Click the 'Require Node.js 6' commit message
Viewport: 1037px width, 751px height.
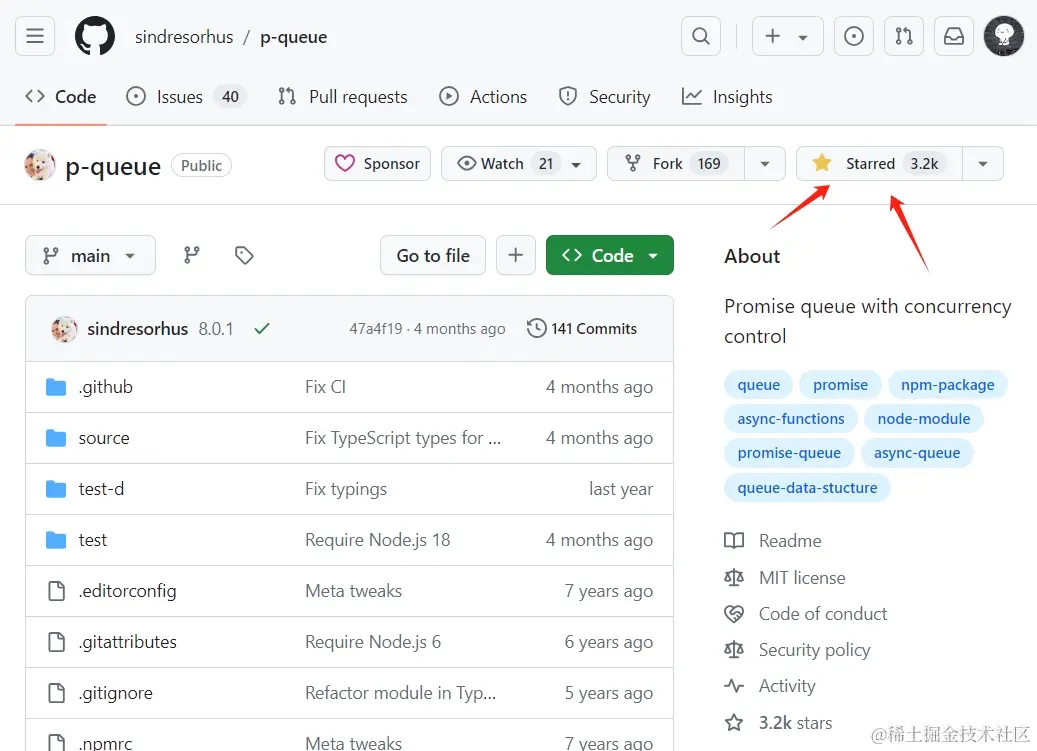[373, 642]
